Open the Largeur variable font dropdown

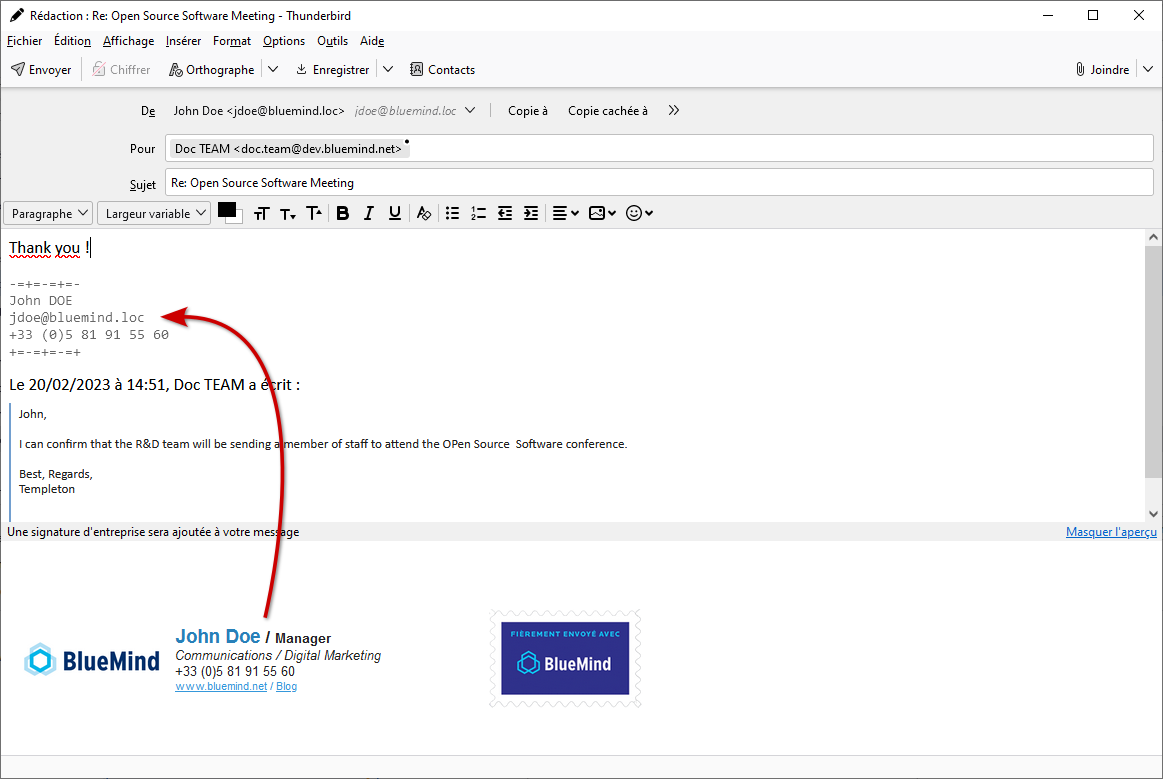[x=154, y=214]
